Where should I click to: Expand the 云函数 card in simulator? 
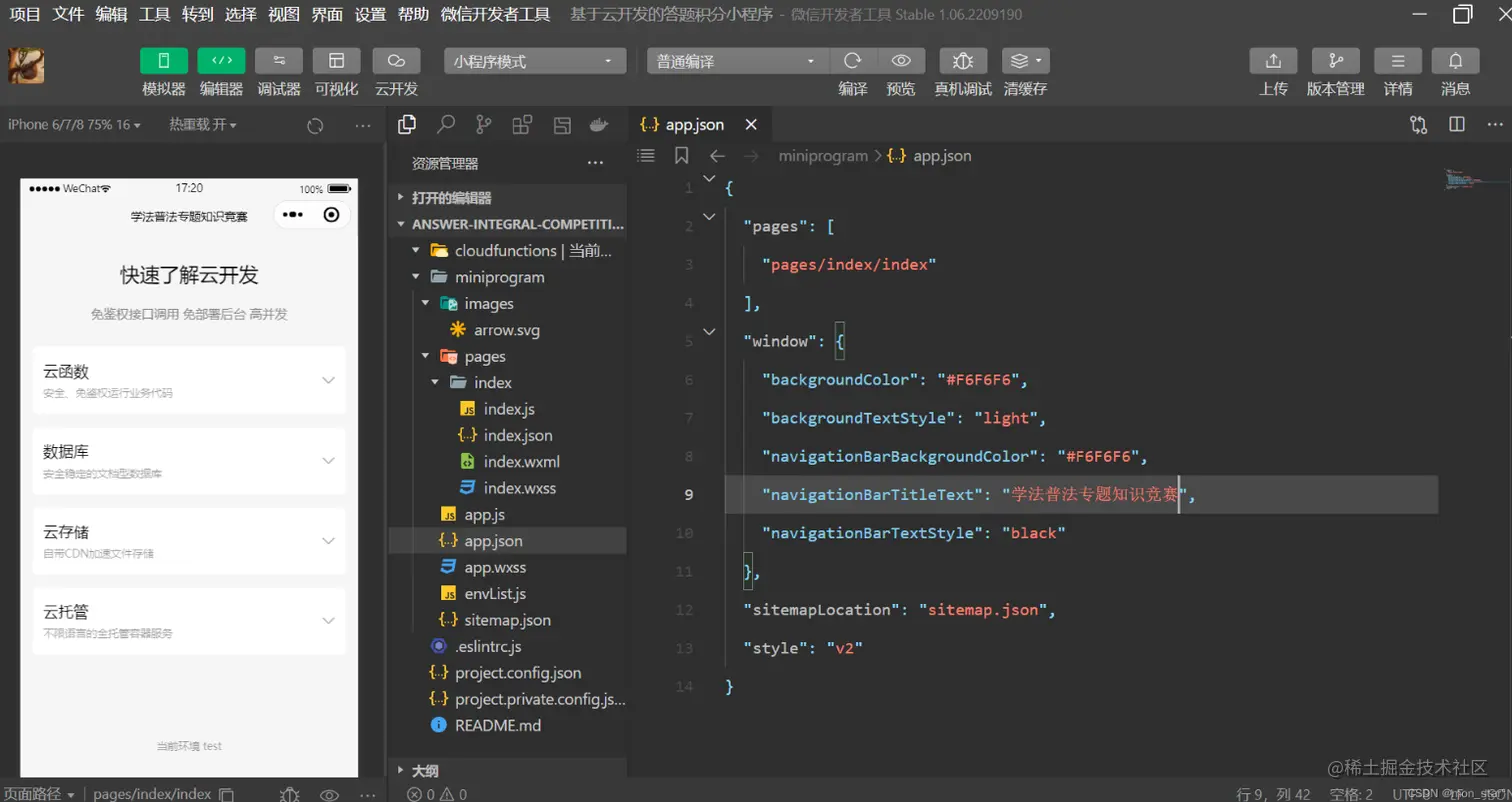(189, 380)
